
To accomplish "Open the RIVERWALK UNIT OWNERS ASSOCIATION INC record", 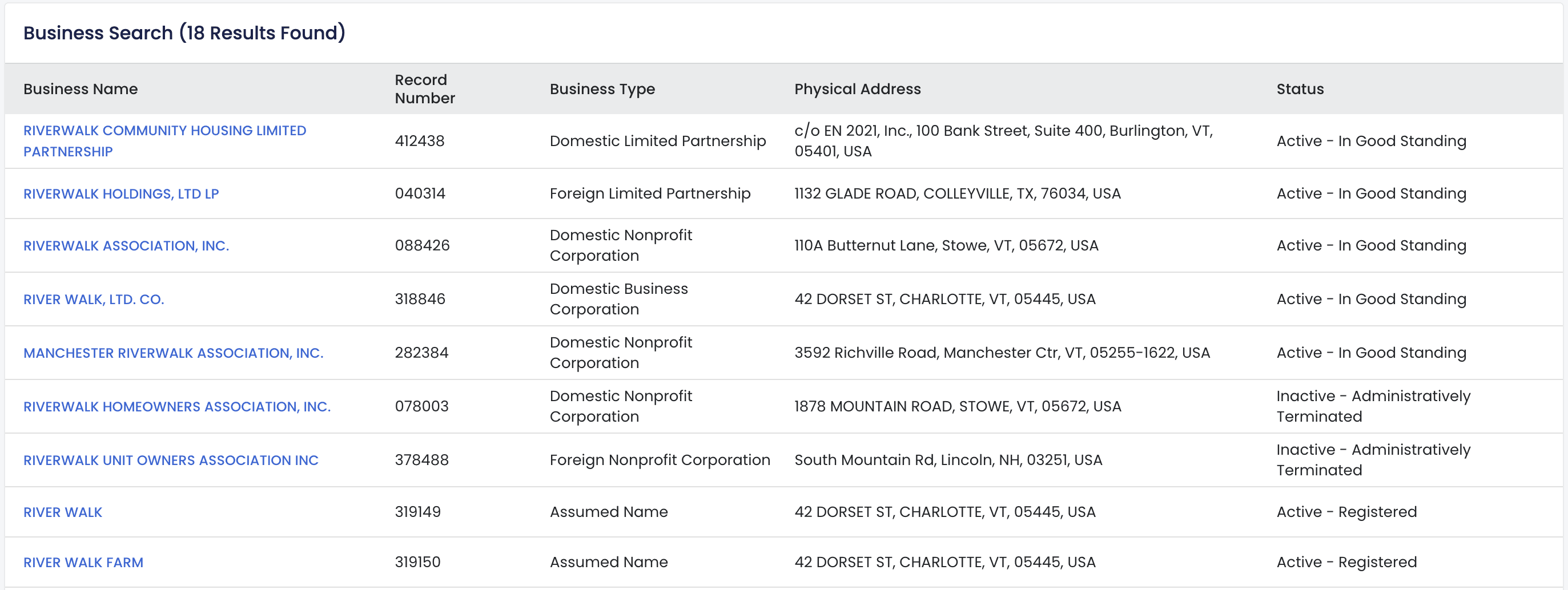I will [x=170, y=460].
